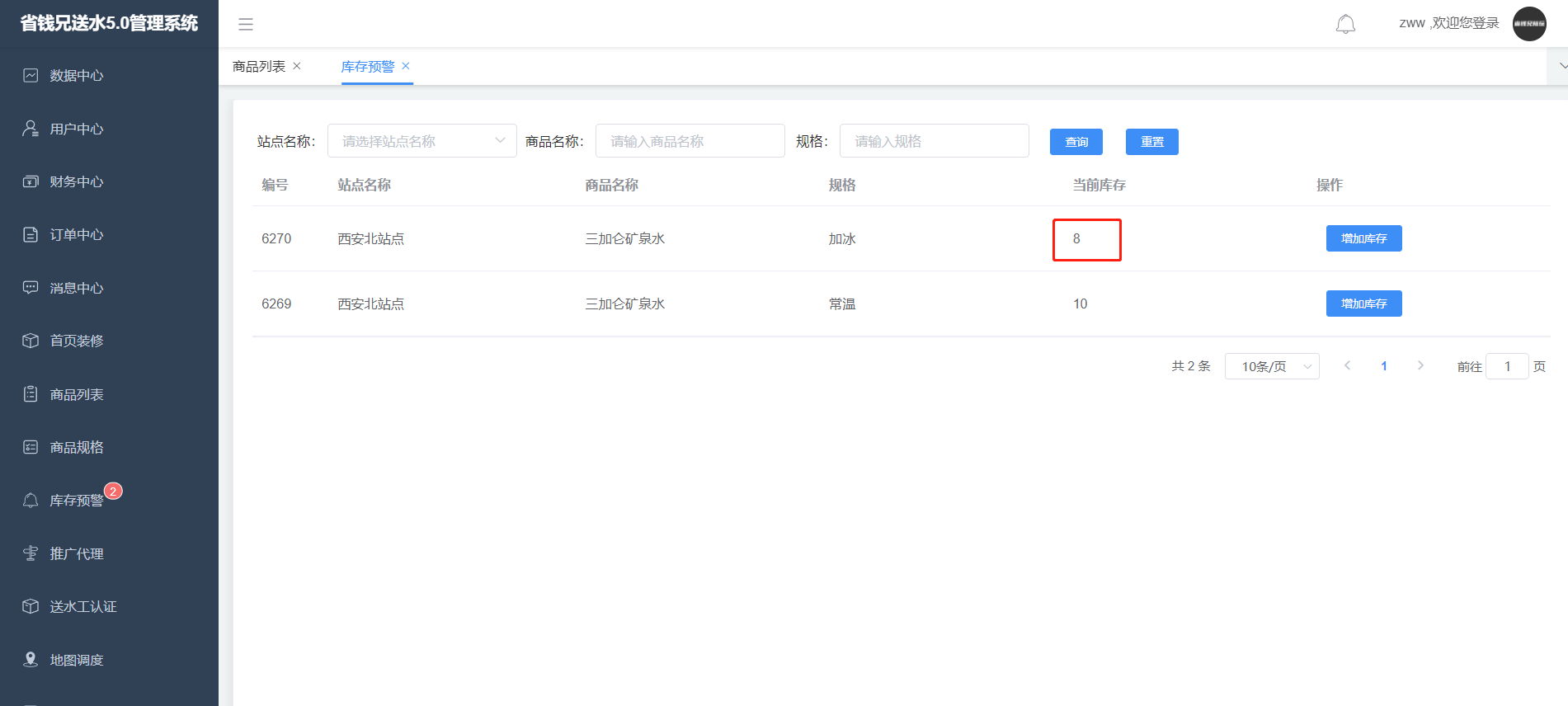The width and height of the screenshot is (1568, 706).
Task: Navigate to 地图调度 in sidebar
Action: click(x=76, y=660)
